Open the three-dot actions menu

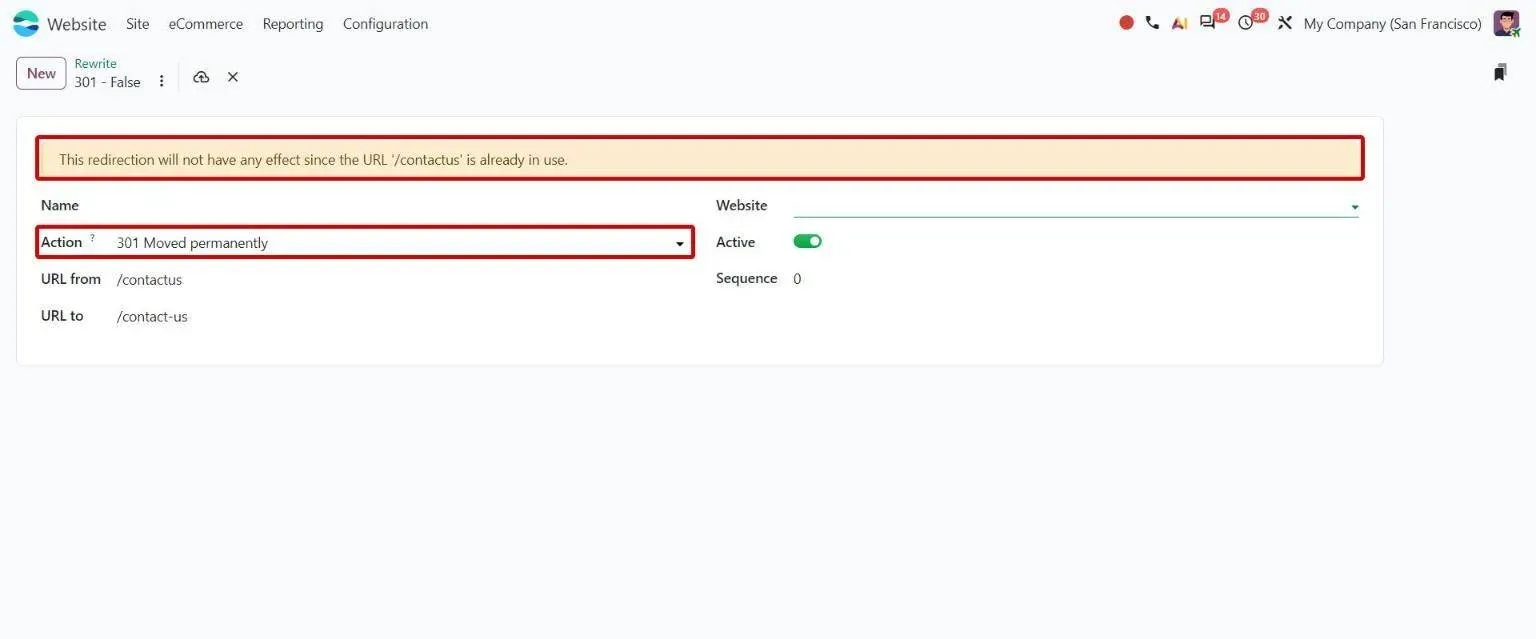coord(162,81)
